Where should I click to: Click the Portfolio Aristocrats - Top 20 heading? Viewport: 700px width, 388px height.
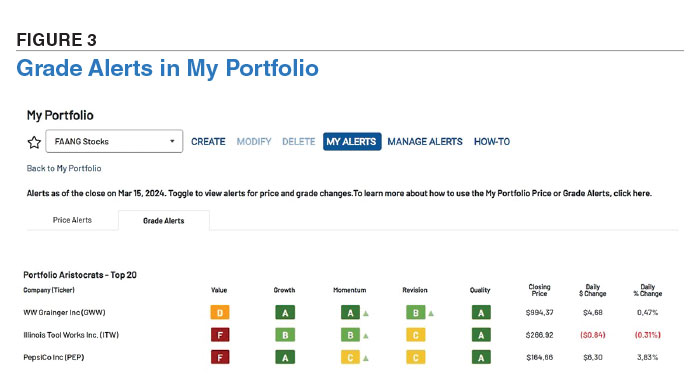point(80,275)
